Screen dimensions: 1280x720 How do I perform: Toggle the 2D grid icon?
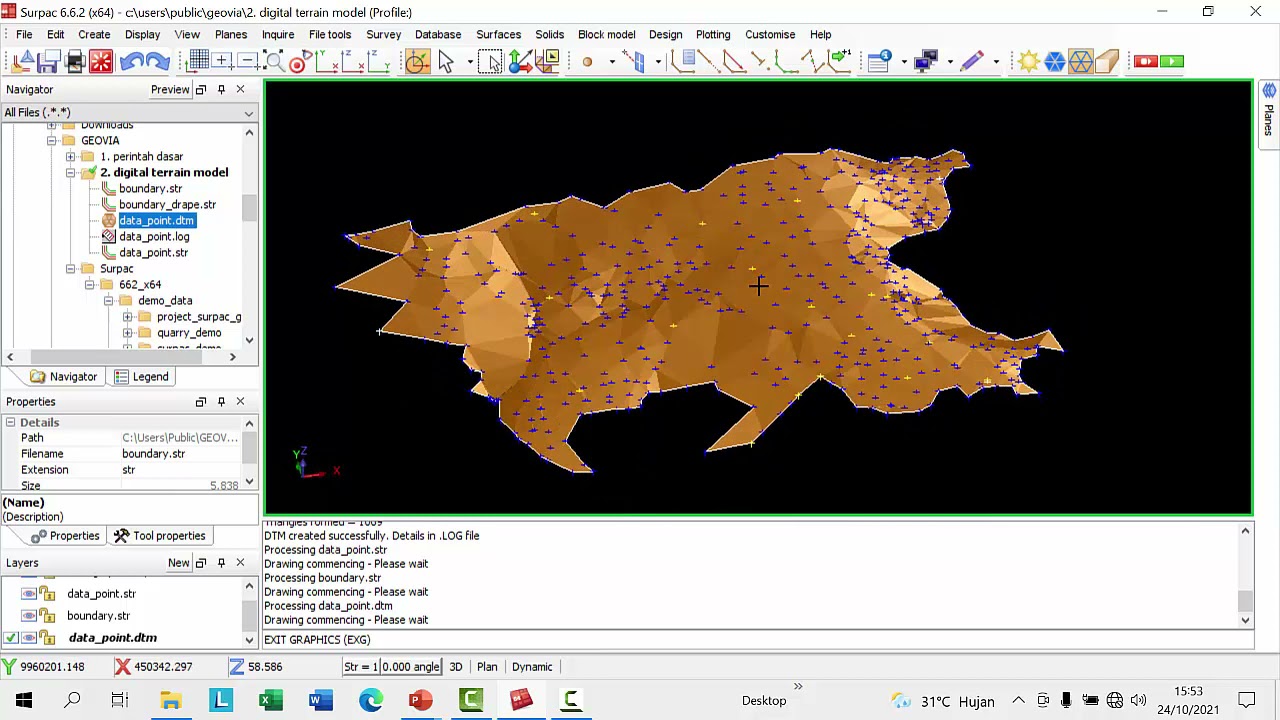click(x=198, y=62)
